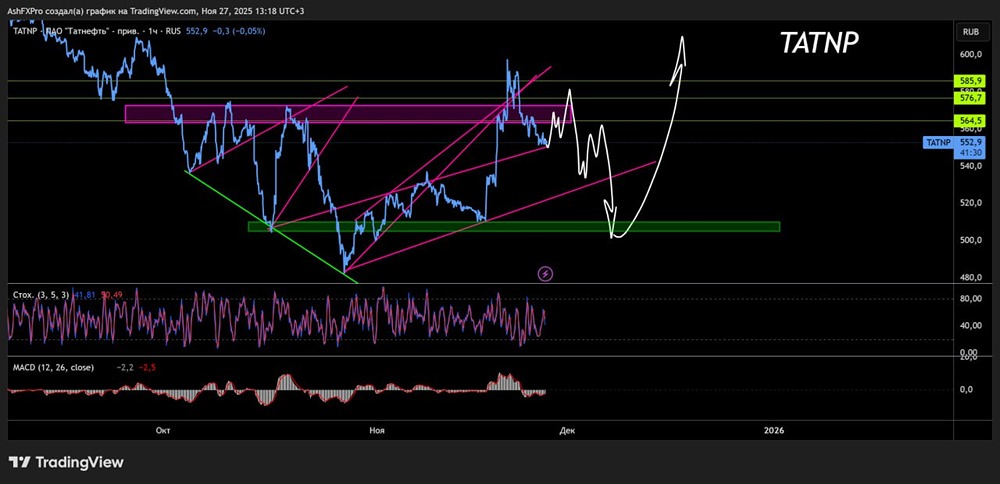The image size is (1000, 484).
Task: Click the AshFXPro chart author header text
Action: coord(155,11)
